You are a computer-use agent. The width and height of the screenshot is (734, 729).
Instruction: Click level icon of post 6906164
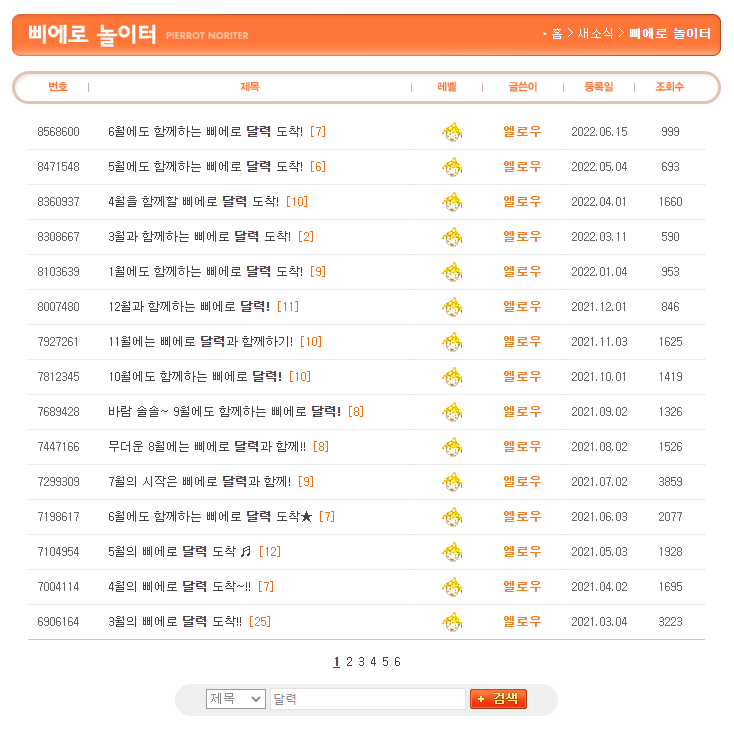pyautogui.click(x=452, y=622)
